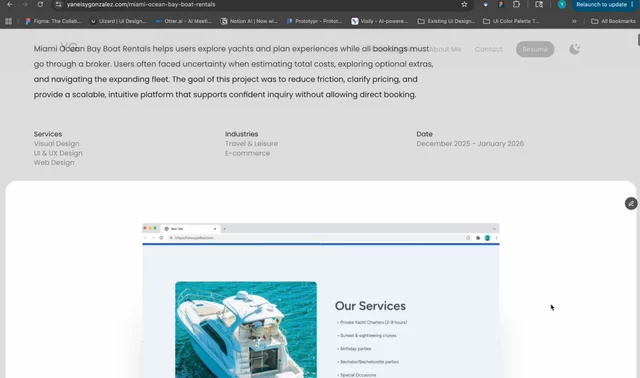Bookmark this page with the star icon
This screenshot has width=640, height=378.
click(464, 4)
